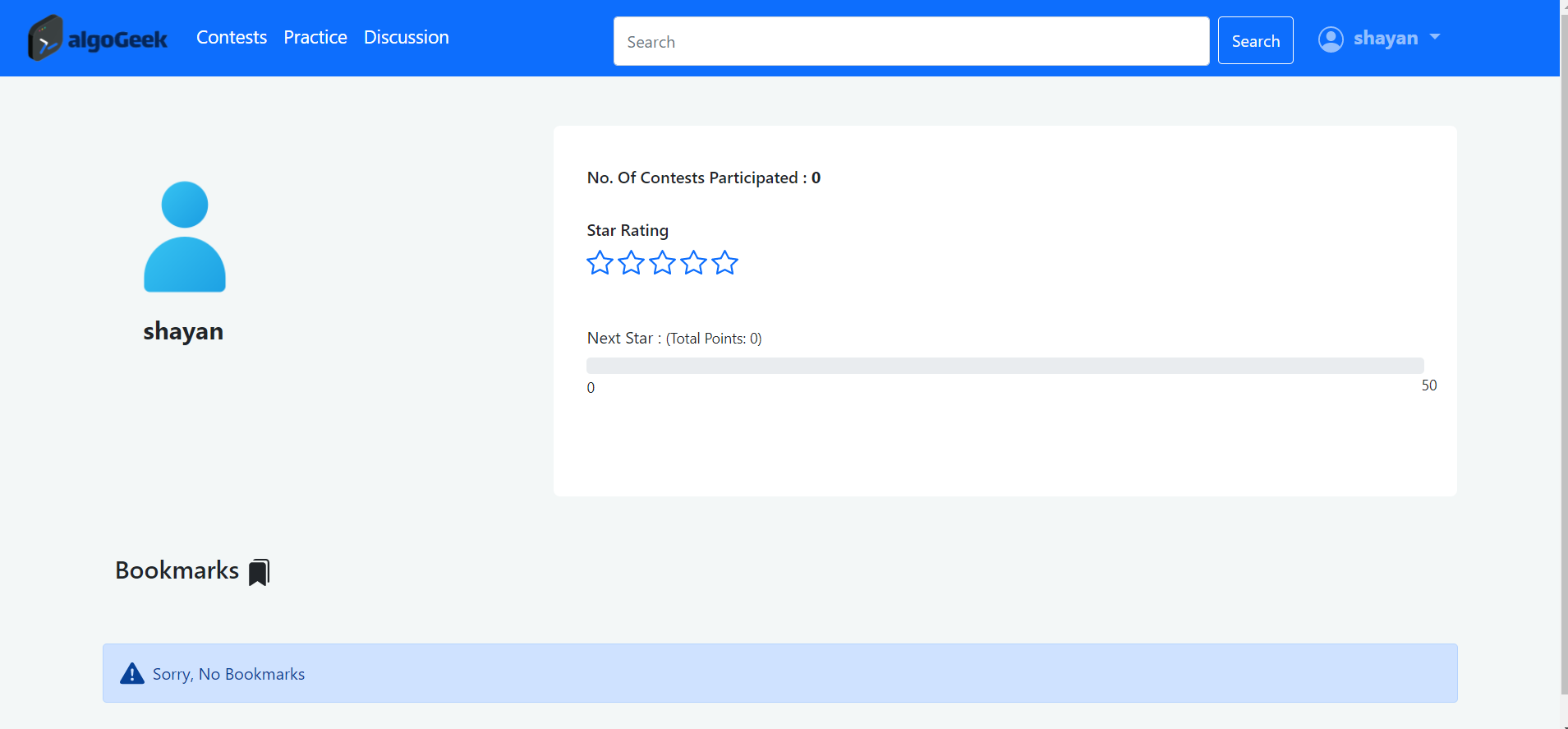The height and width of the screenshot is (729, 1568).
Task: Click the fifth star in Star Rating
Action: coord(724,263)
